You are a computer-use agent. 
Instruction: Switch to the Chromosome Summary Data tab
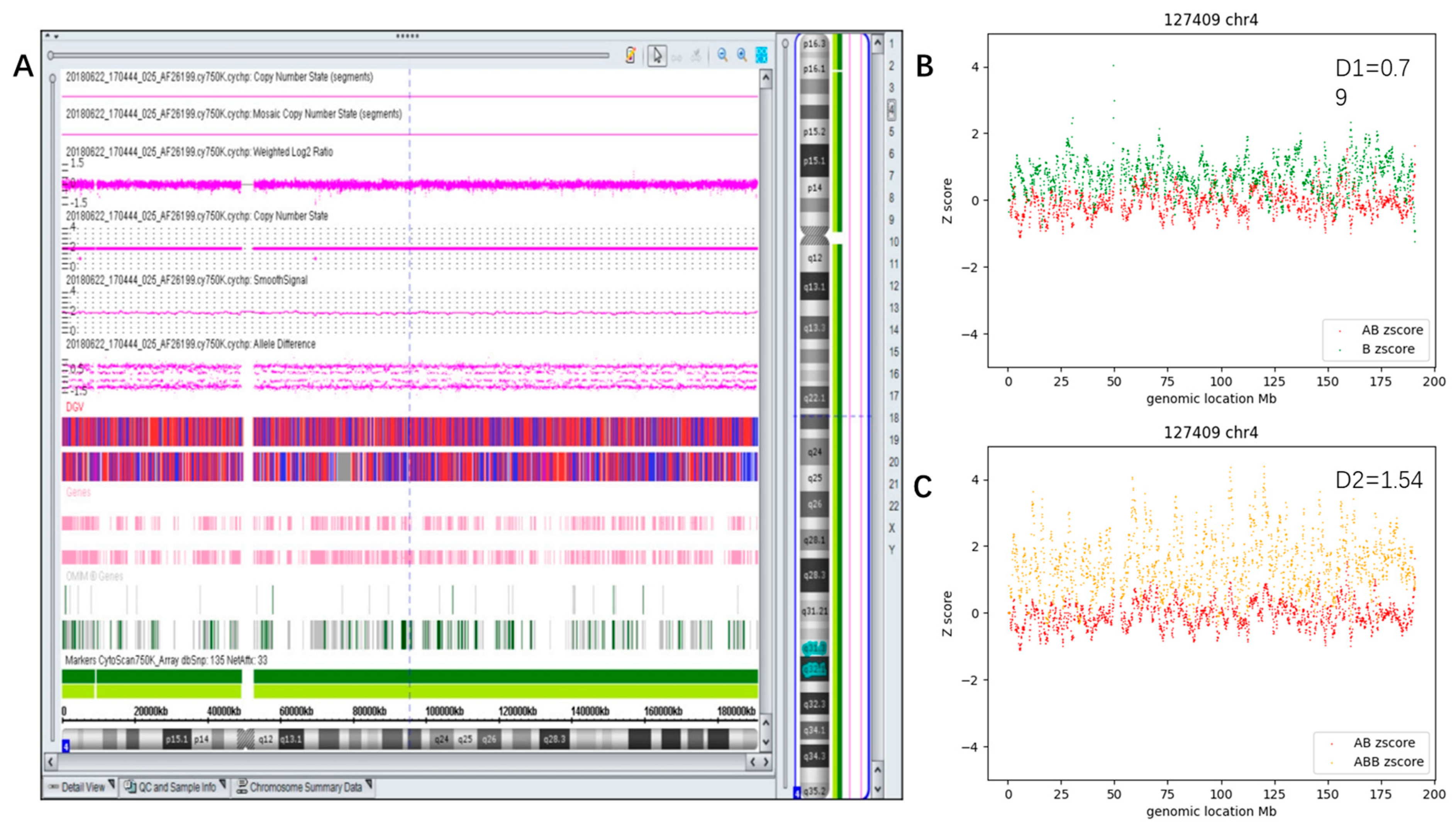pyautogui.click(x=305, y=787)
